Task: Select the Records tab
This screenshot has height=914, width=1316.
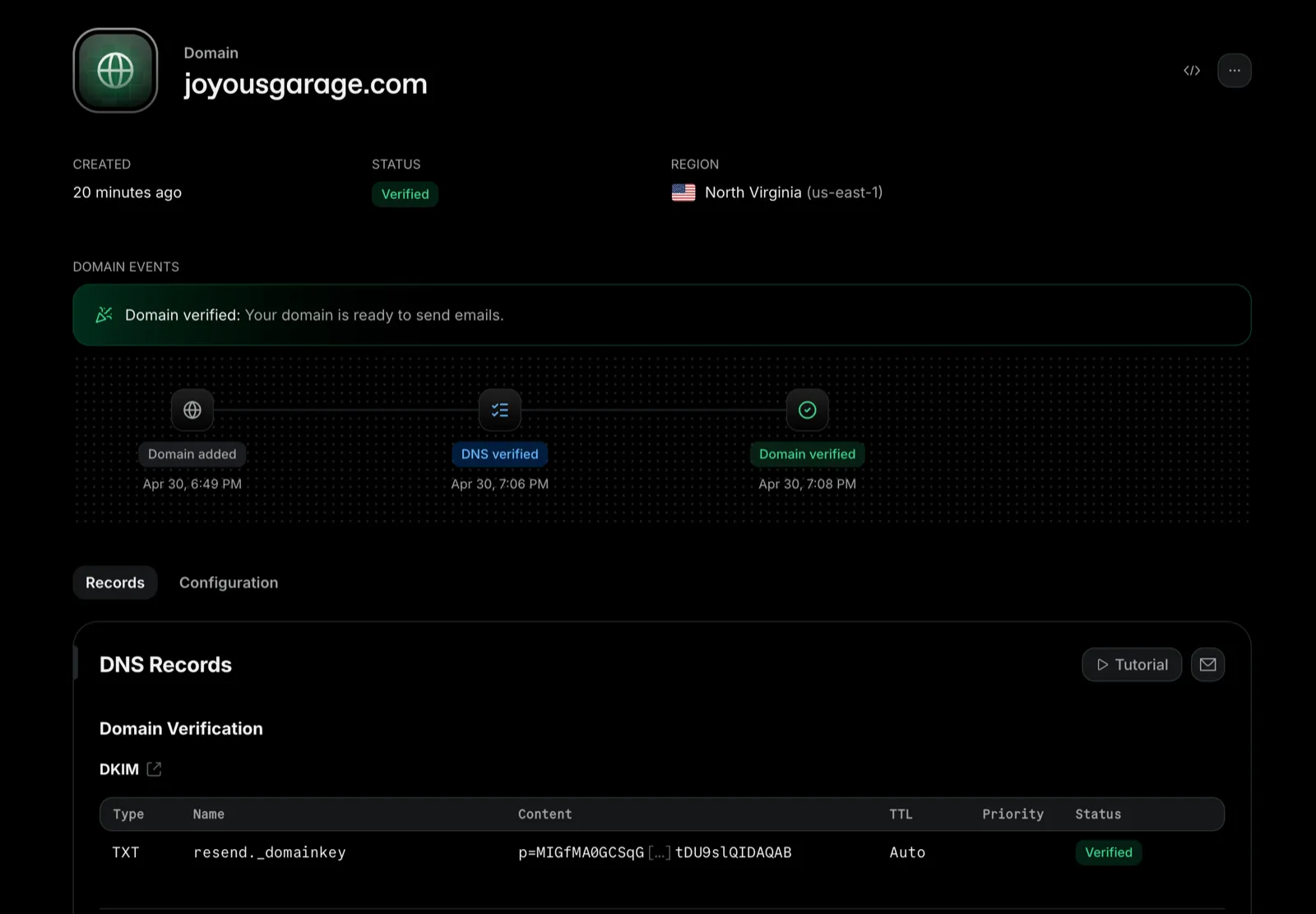Action: pyautogui.click(x=115, y=582)
